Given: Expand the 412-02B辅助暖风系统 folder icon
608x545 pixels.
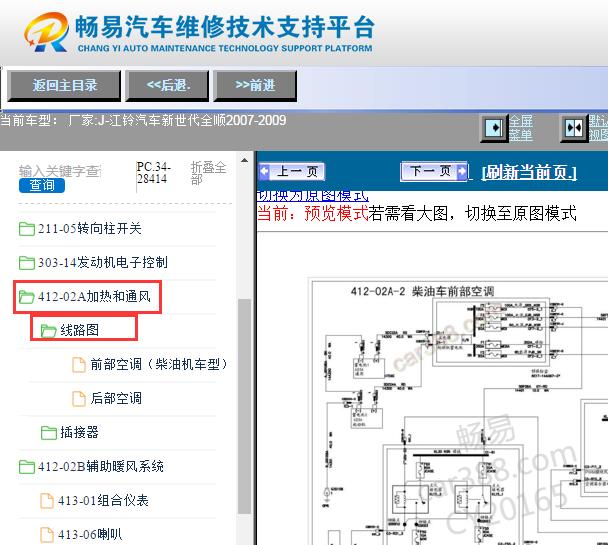Looking at the screenshot, I should click(27, 467).
